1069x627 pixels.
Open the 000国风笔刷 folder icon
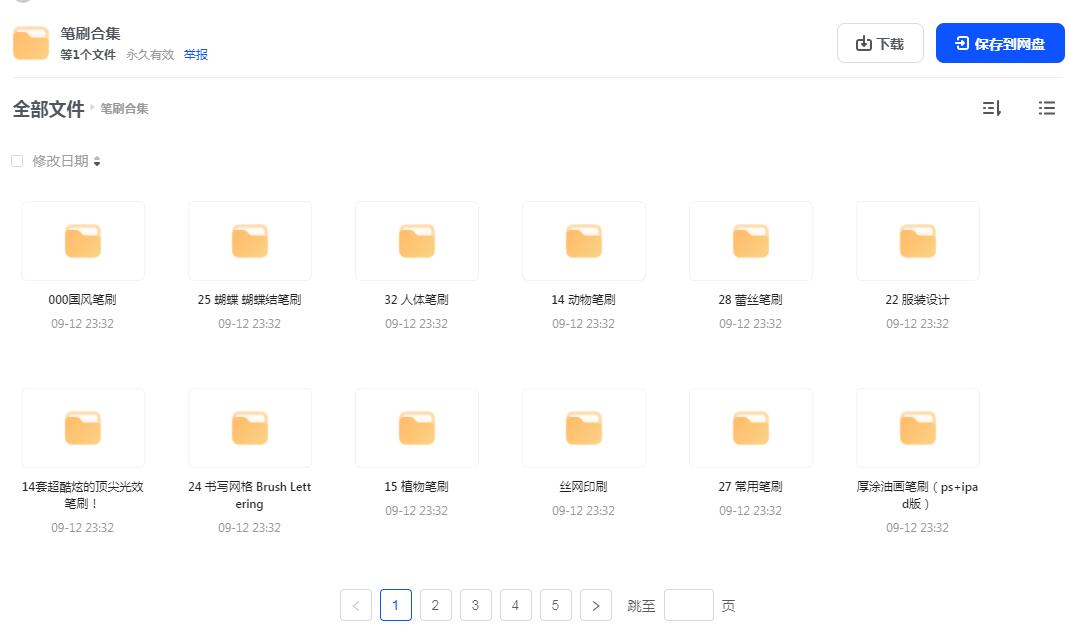[82, 241]
